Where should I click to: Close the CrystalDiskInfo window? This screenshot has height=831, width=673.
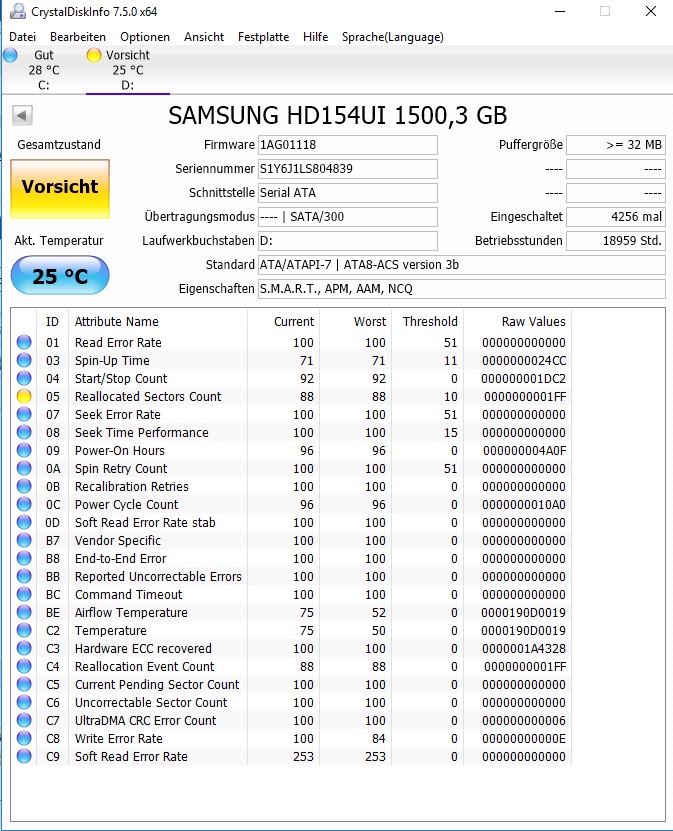coord(651,11)
